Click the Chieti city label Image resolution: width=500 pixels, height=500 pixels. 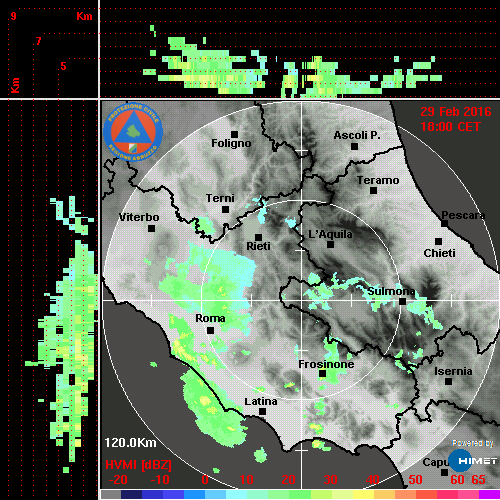pyautogui.click(x=439, y=253)
